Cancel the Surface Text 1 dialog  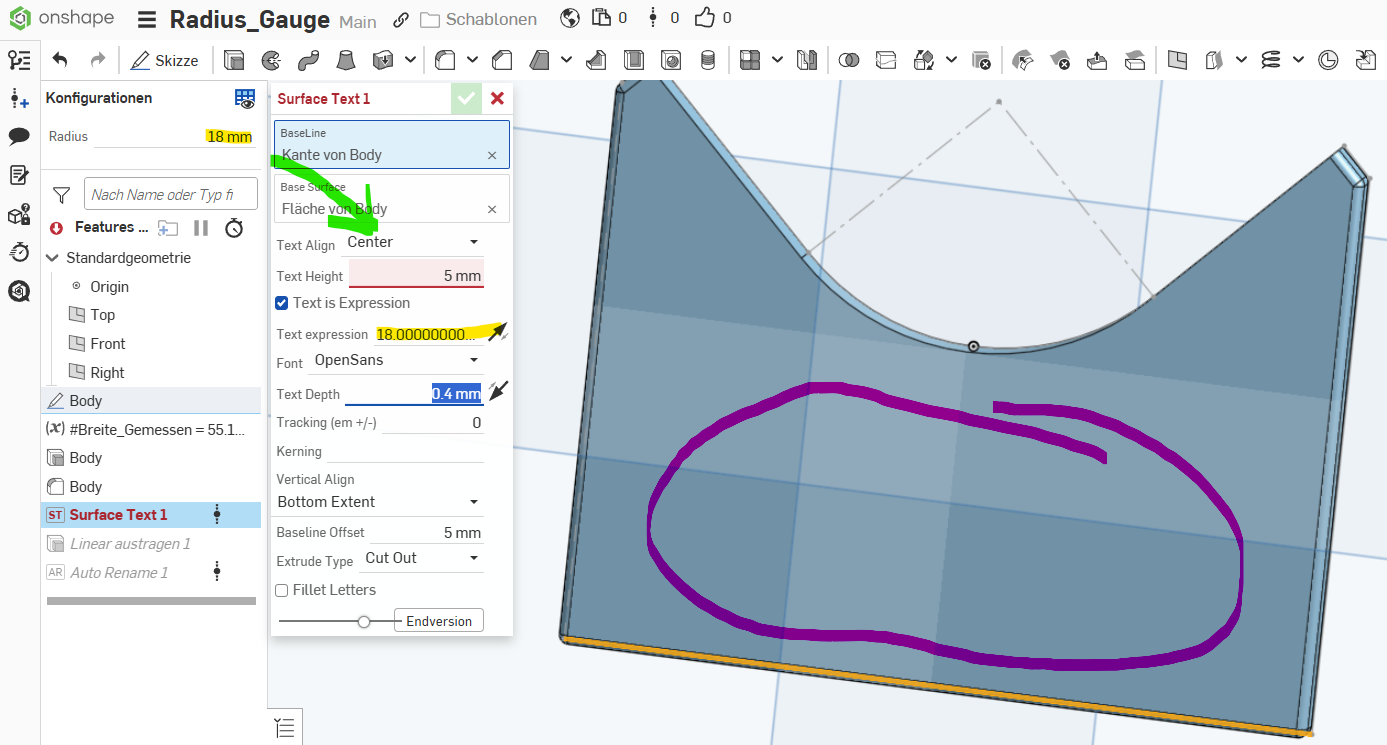[x=497, y=98]
